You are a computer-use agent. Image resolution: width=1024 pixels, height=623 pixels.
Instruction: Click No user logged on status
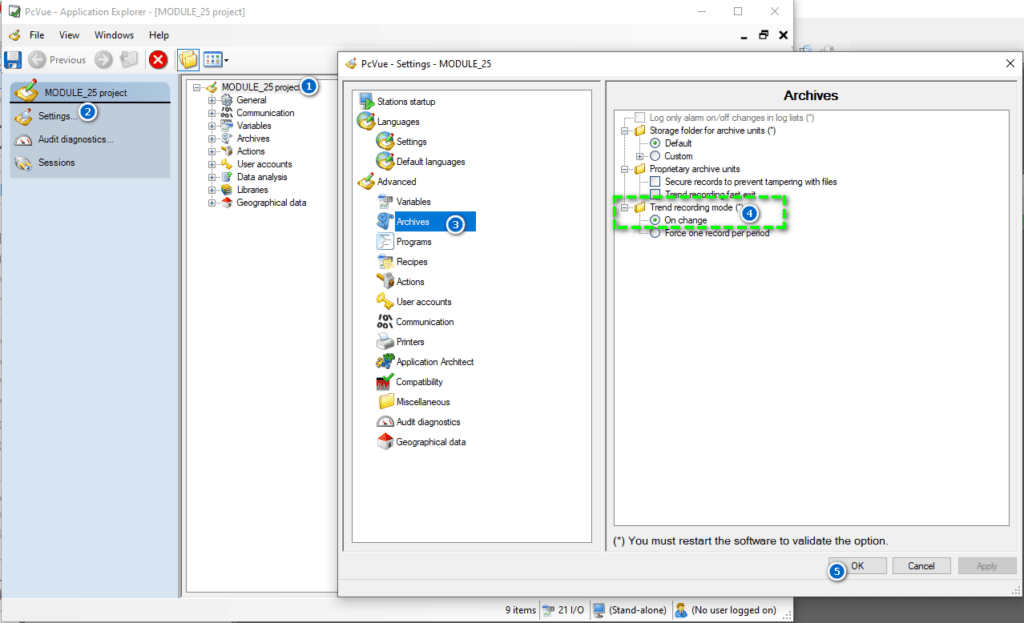(726, 610)
